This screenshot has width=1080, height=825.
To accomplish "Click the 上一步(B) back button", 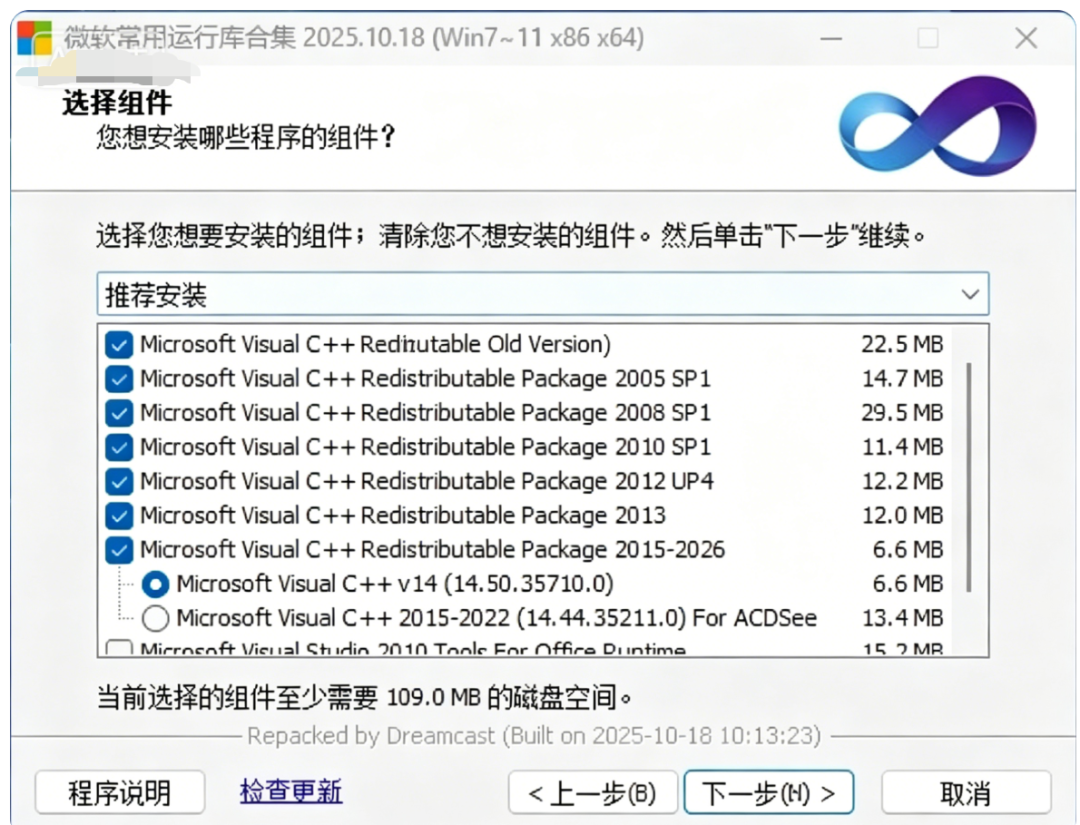I will pyautogui.click(x=592, y=793).
